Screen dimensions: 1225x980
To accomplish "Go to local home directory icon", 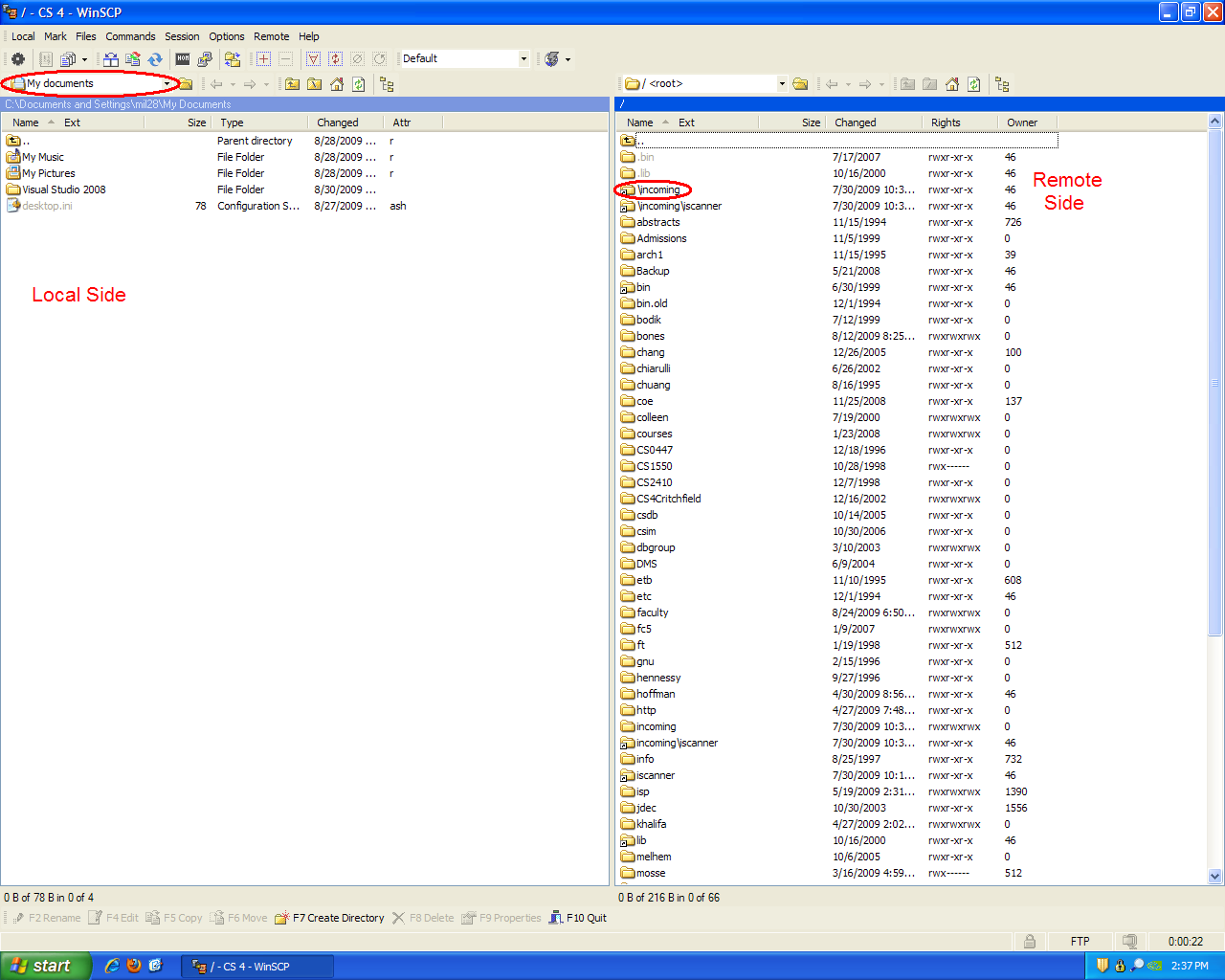I will coord(336,84).
